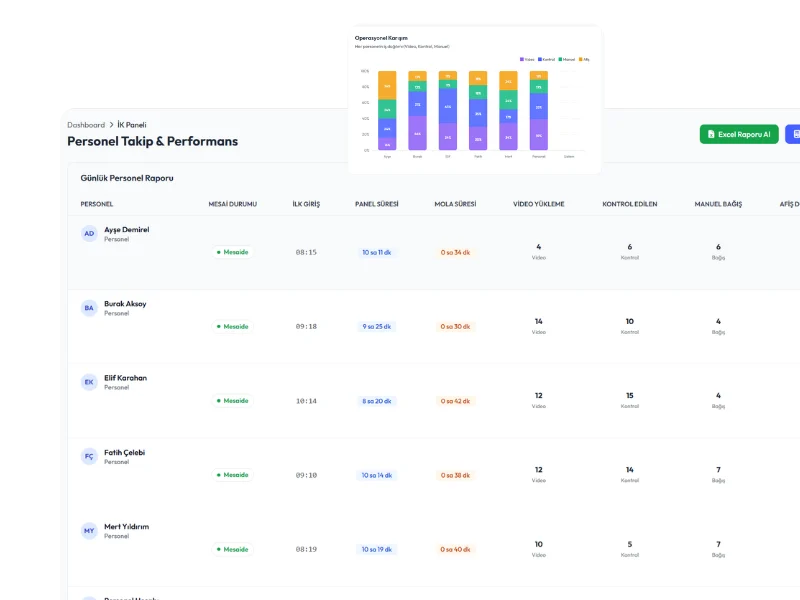The image size is (800, 600).
Task: Click the BA avatar for Burak Aksoy
Action: click(x=89, y=308)
